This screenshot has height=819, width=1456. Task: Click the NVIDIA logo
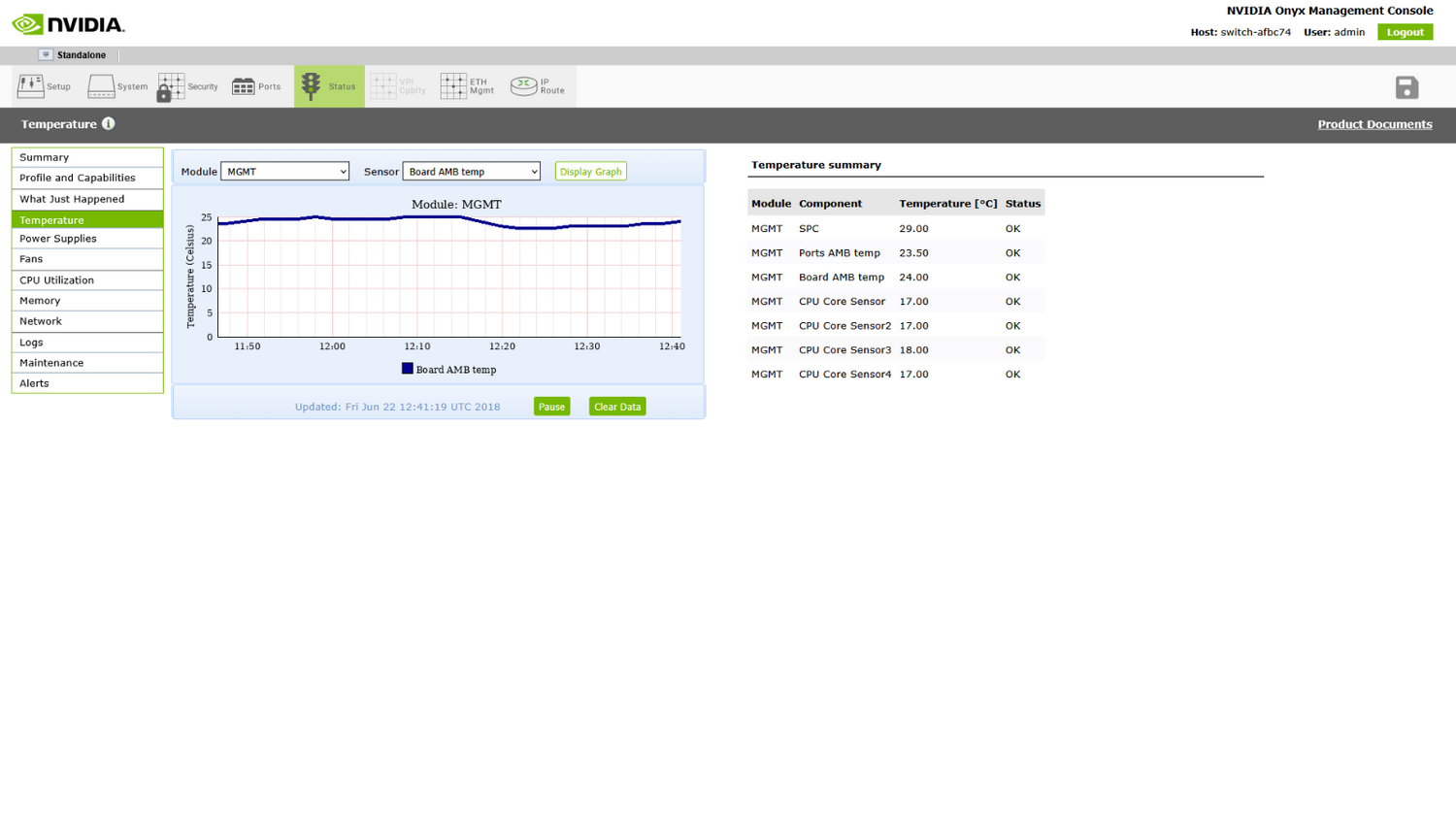coord(68,24)
